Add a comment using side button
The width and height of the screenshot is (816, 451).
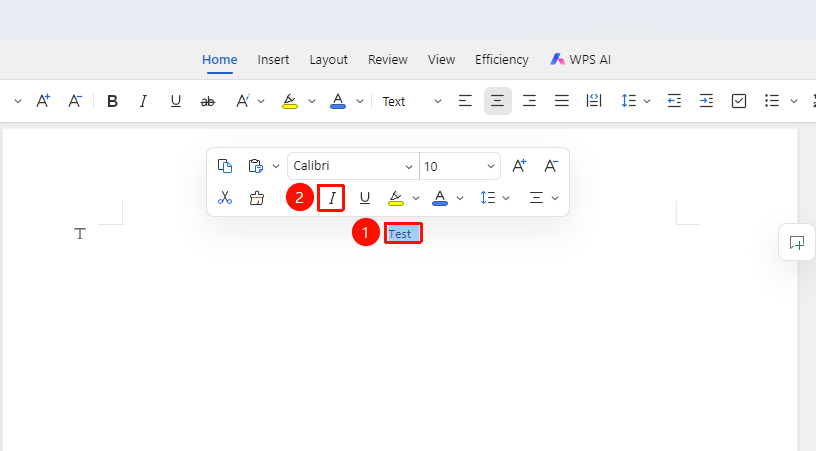[797, 242]
